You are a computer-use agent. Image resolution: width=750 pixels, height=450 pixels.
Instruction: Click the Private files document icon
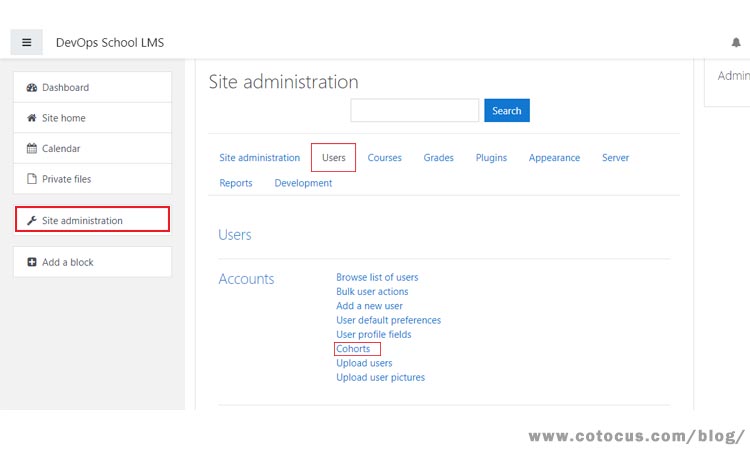(x=32, y=179)
